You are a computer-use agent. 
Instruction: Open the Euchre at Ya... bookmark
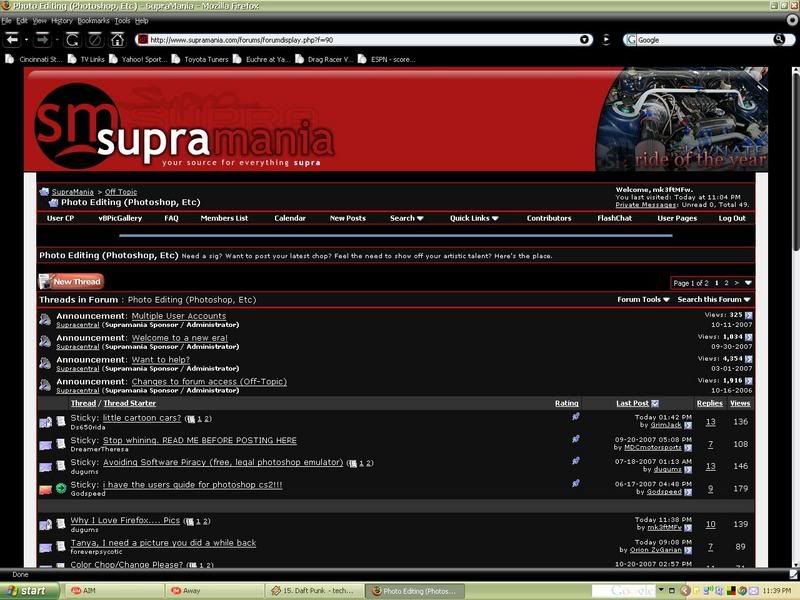pos(262,59)
